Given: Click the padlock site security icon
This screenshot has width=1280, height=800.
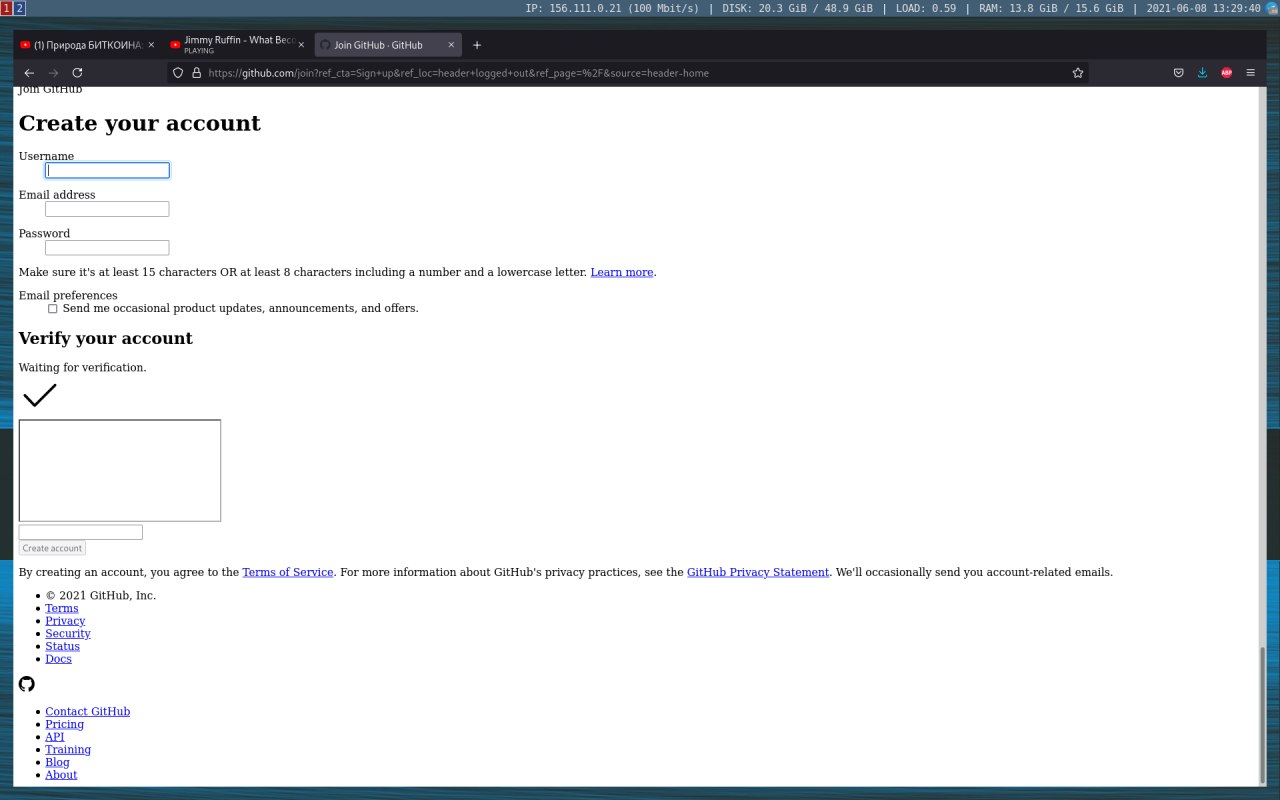Looking at the screenshot, I should point(196,73).
